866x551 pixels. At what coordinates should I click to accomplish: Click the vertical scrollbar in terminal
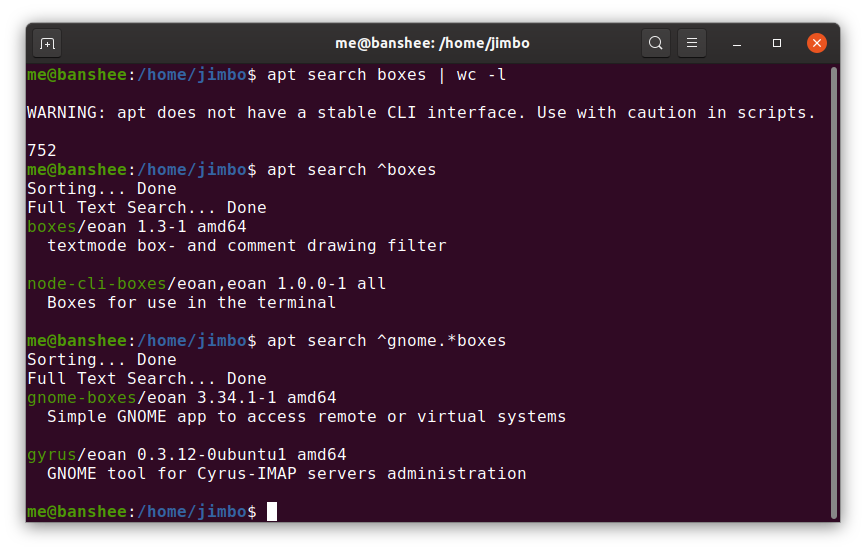point(835,293)
